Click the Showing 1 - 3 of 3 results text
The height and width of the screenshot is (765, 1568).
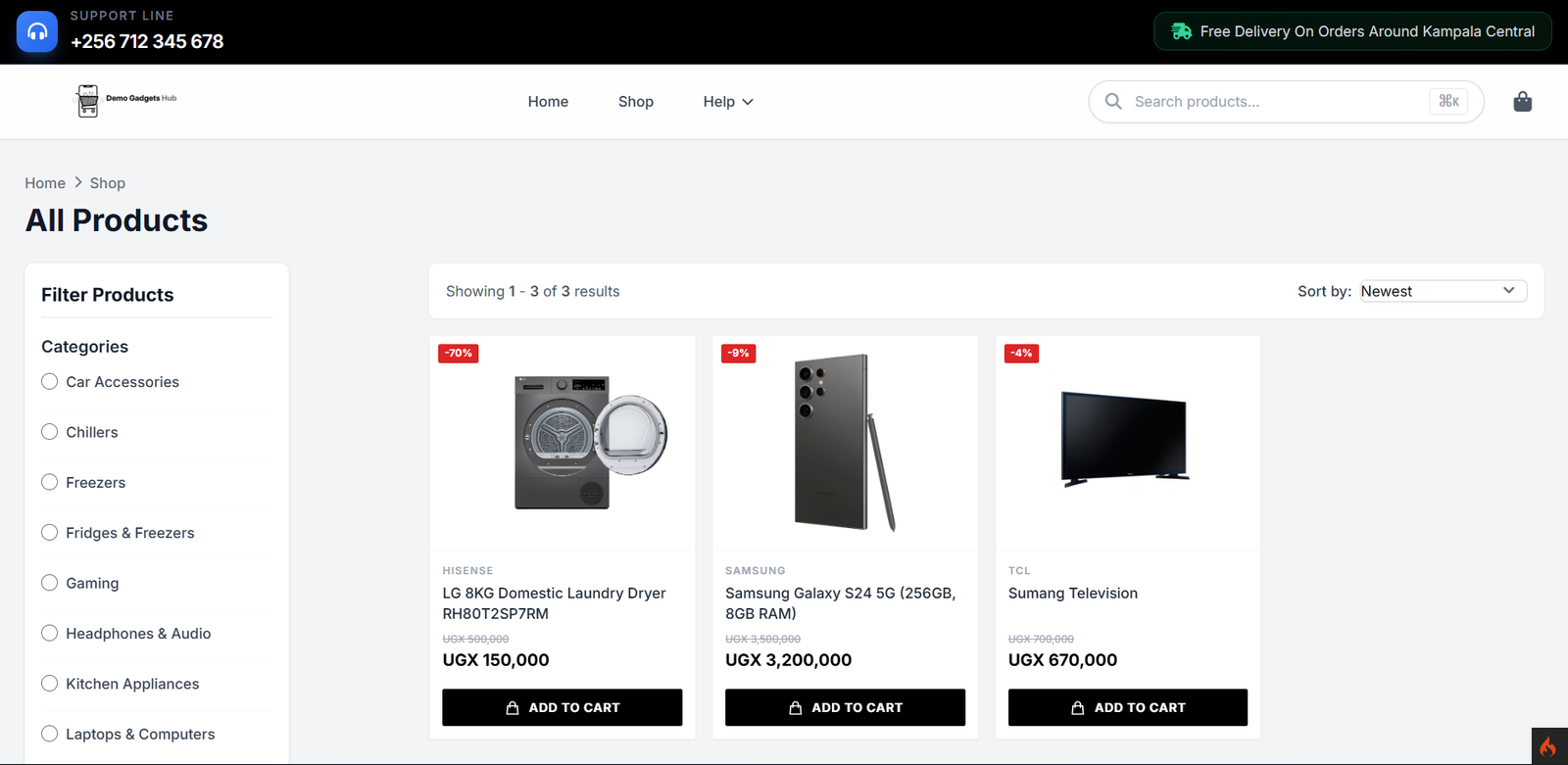click(x=532, y=291)
